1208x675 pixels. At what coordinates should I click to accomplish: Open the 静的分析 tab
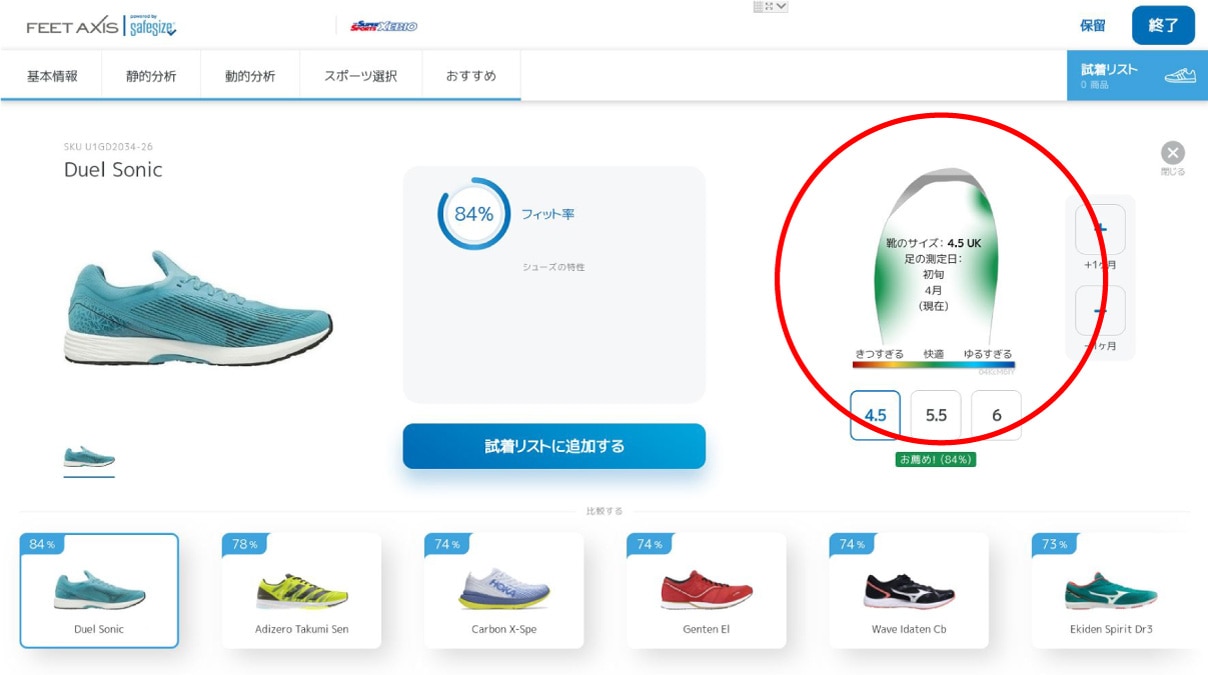tap(151, 76)
